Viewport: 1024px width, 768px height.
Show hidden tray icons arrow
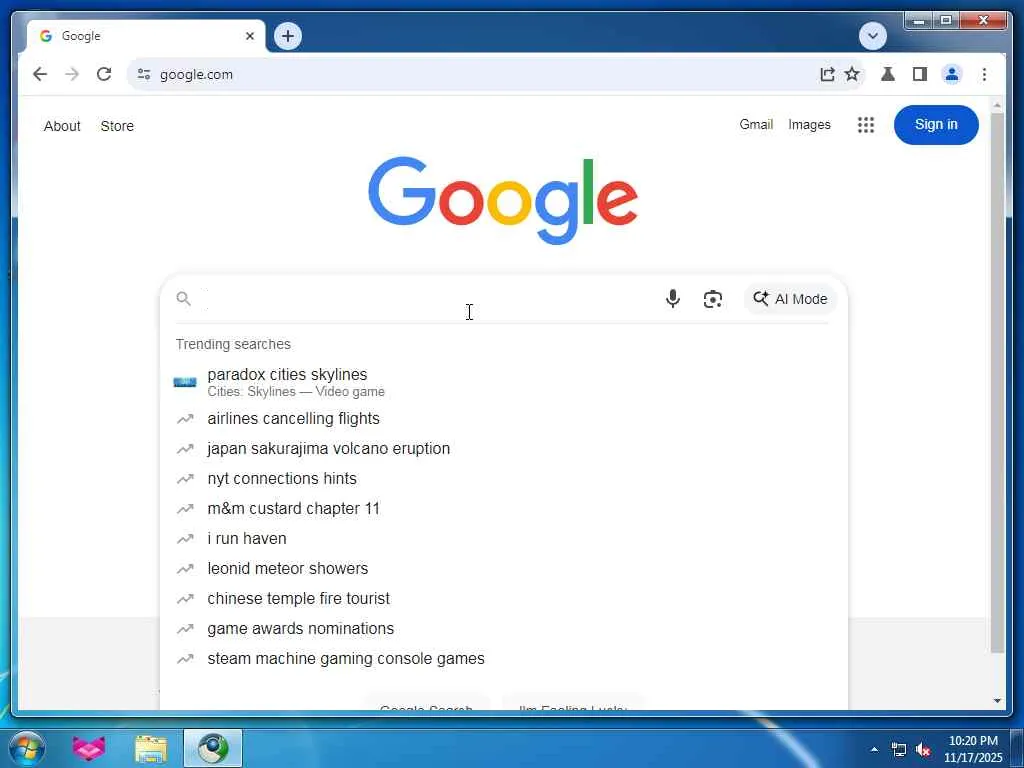tap(874, 750)
